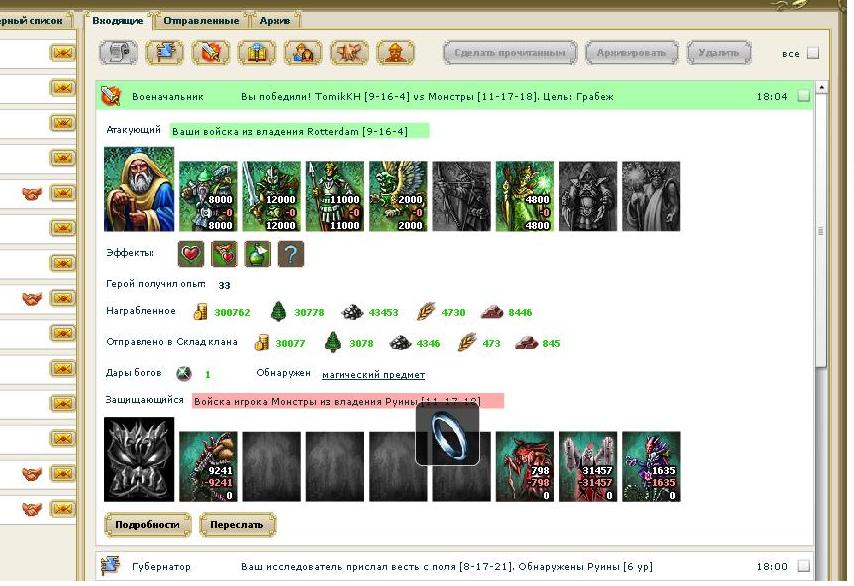This screenshot has width=854, height=586.
Task: Open the question mark effect icon
Action: pos(291,254)
